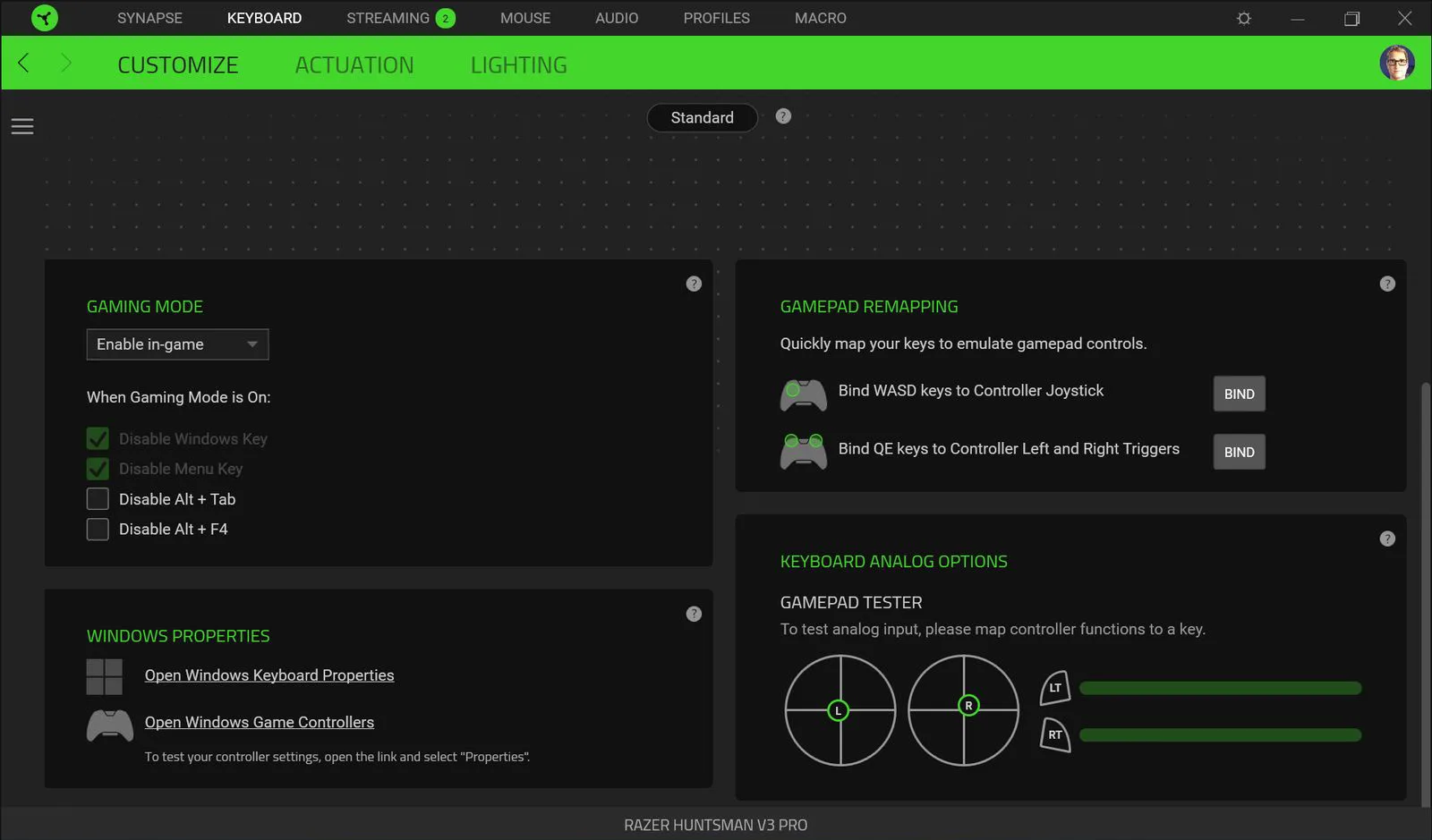Open the Audio tab

(x=617, y=18)
